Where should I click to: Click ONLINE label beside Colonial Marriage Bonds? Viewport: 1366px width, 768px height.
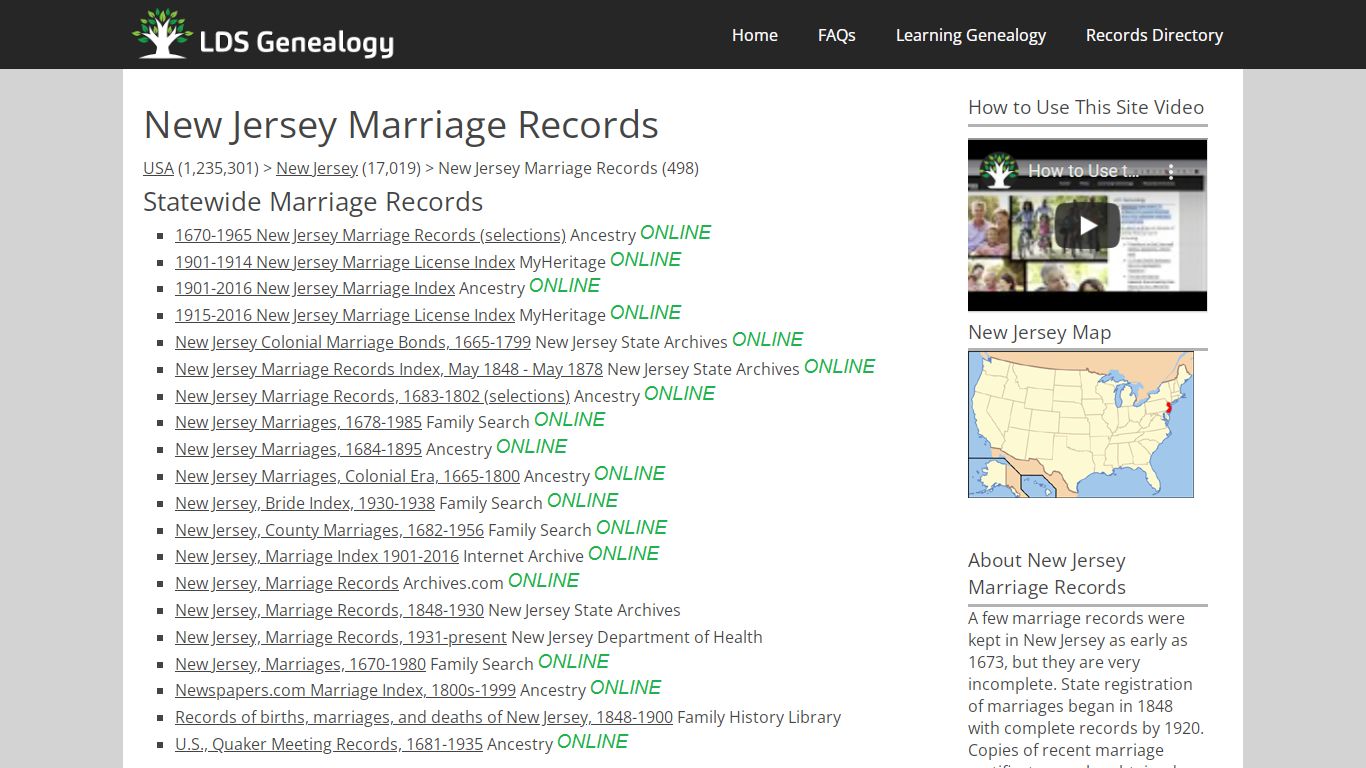click(x=768, y=340)
